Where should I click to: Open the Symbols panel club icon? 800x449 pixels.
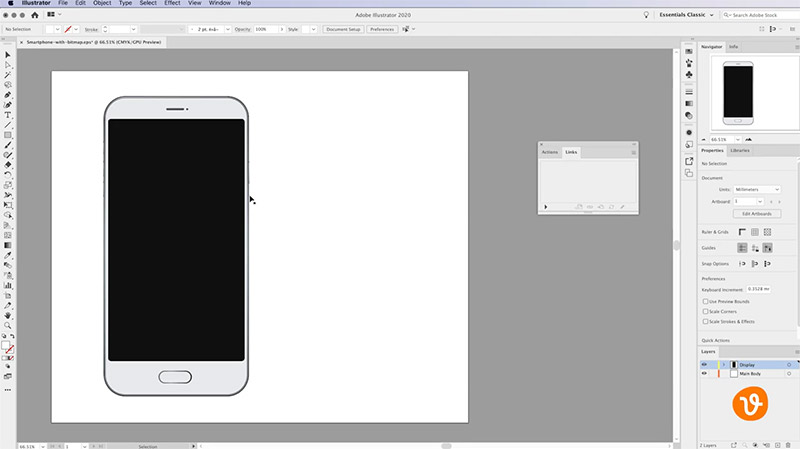pos(689,74)
